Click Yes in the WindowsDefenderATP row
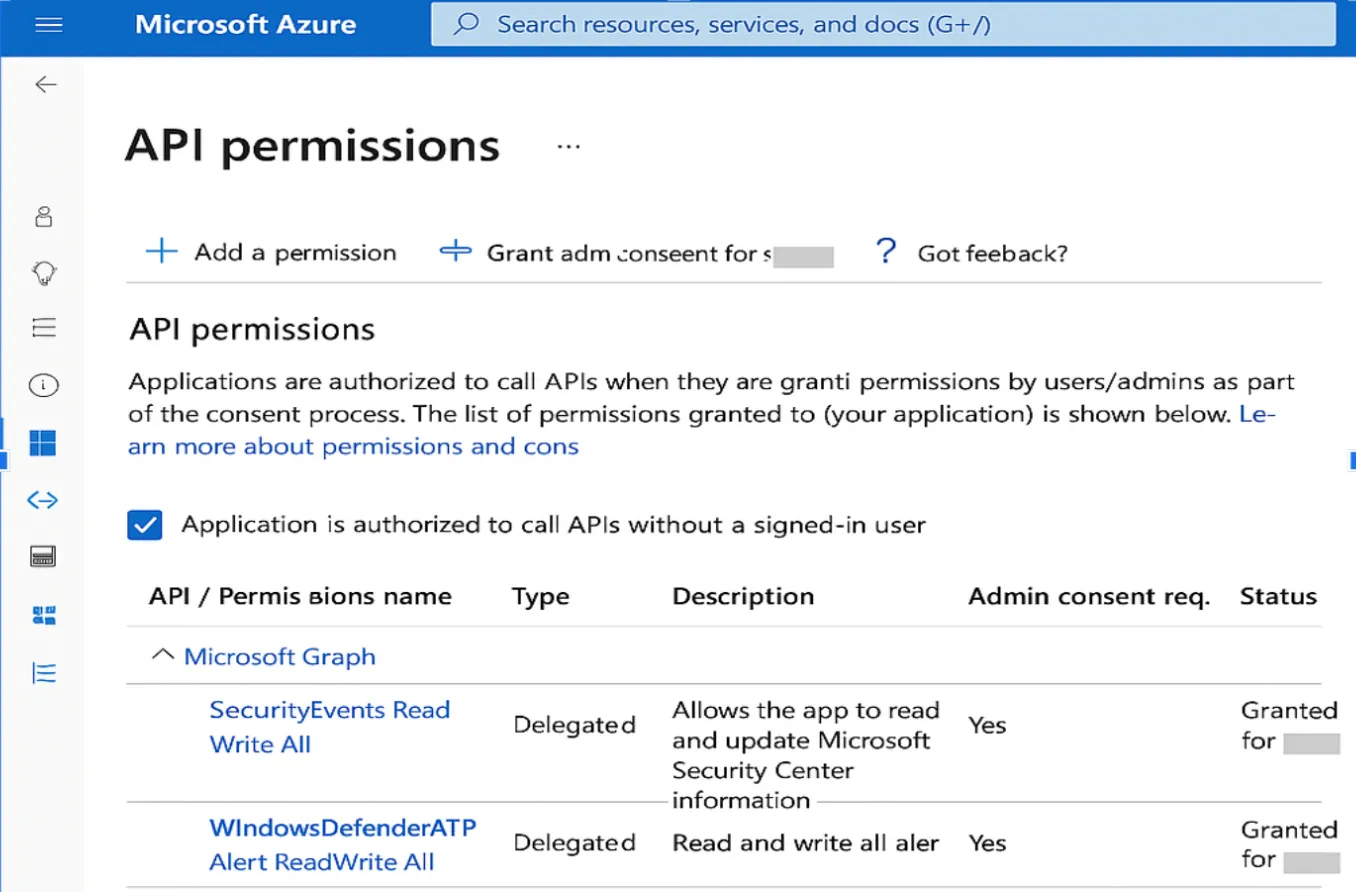The image size is (1356, 892). click(x=987, y=843)
